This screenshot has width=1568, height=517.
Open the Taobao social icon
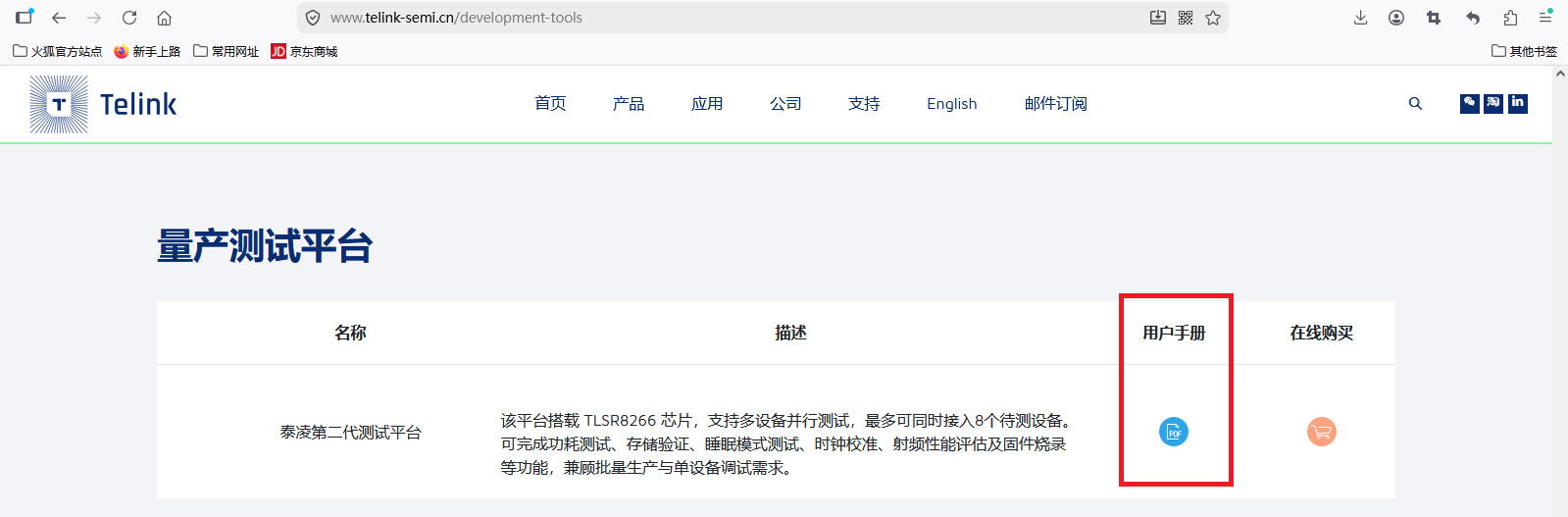pyautogui.click(x=1493, y=103)
